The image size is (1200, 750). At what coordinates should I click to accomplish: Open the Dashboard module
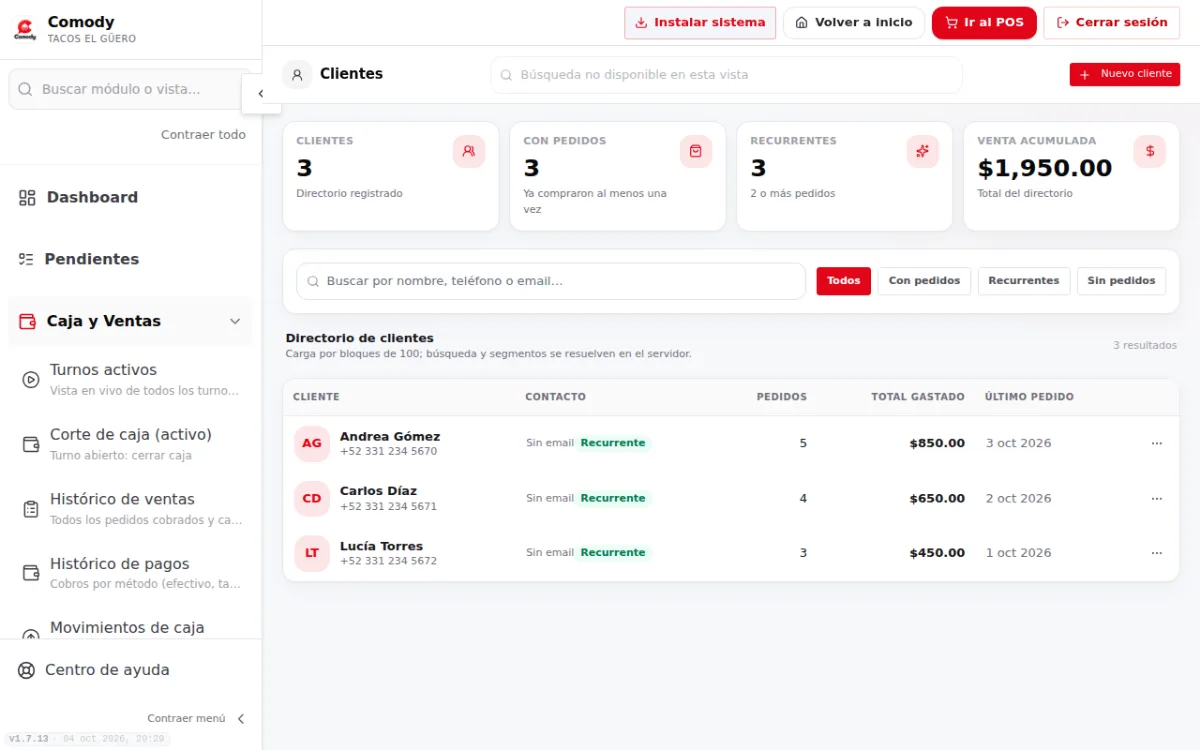coord(130,197)
